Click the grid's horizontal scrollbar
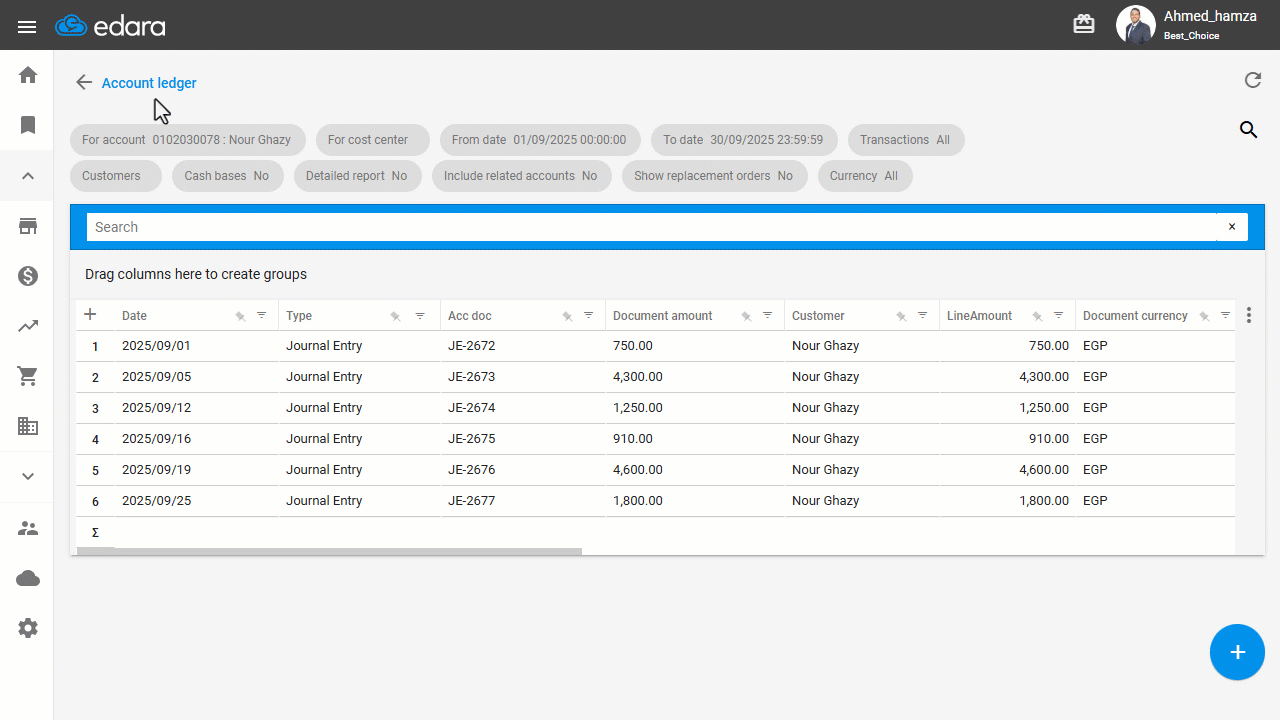Screen dimensions: 1280x720 (x=330, y=551)
